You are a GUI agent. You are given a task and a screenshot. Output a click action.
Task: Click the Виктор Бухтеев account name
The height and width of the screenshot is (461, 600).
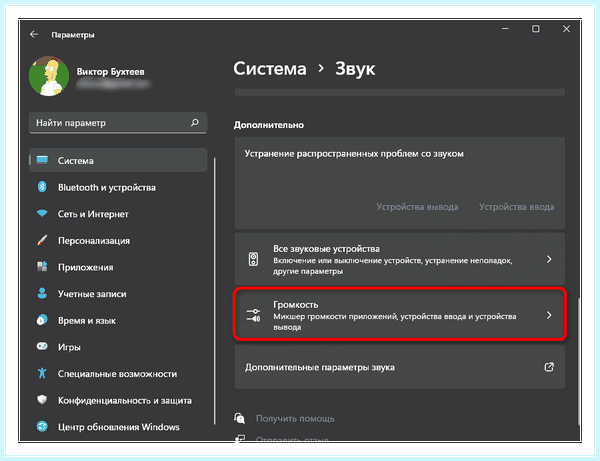tap(111, 72)
